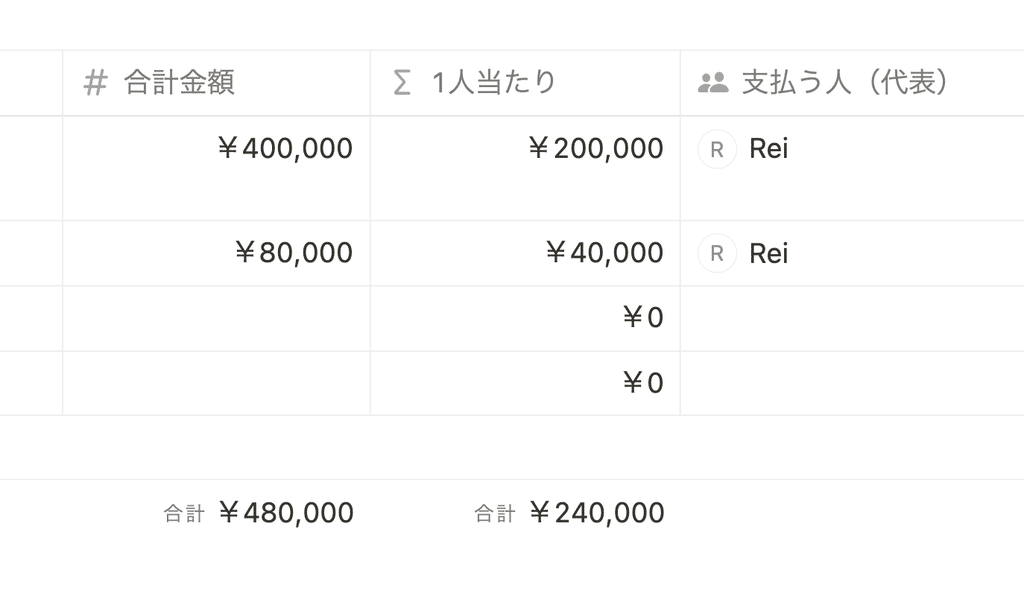Select Rei's avatar in the ￥400,000 row
1024x608 pixels.
point(717,150)
